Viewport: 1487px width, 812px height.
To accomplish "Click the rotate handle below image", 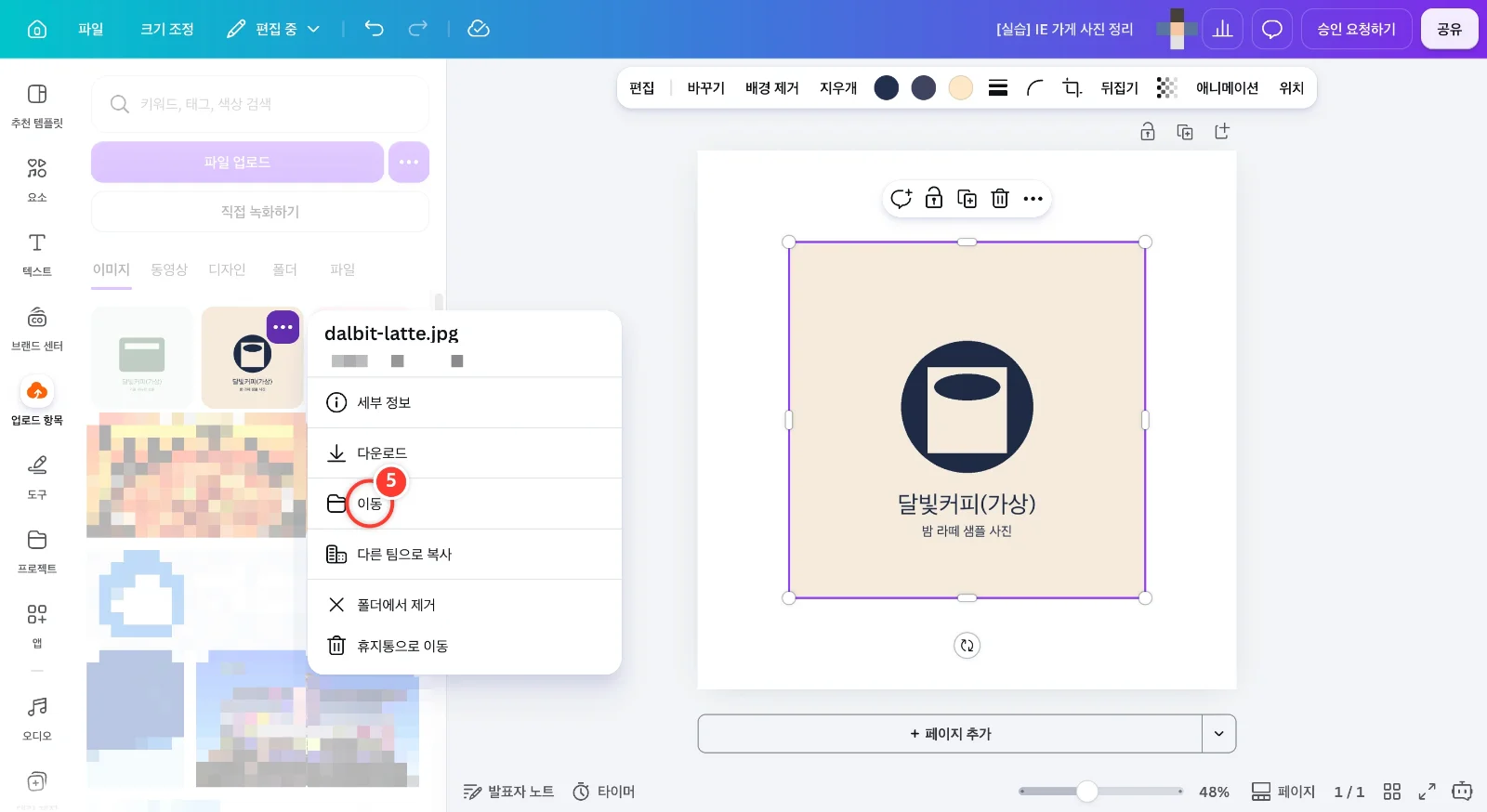I will (x=967, y=646).
